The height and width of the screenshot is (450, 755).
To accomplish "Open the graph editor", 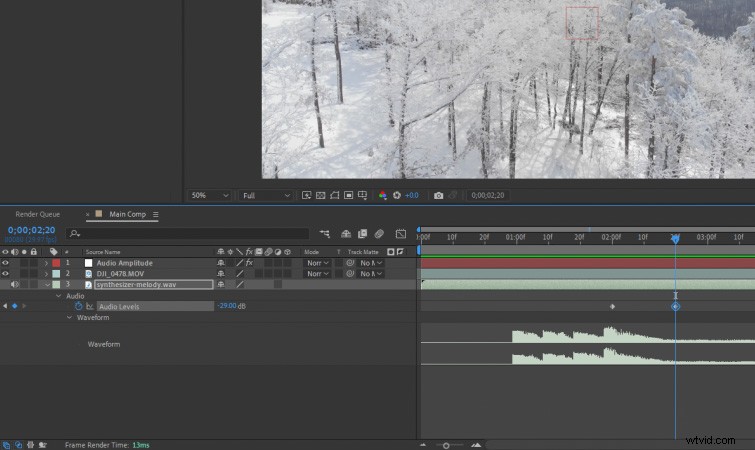I will click(401, 234).
